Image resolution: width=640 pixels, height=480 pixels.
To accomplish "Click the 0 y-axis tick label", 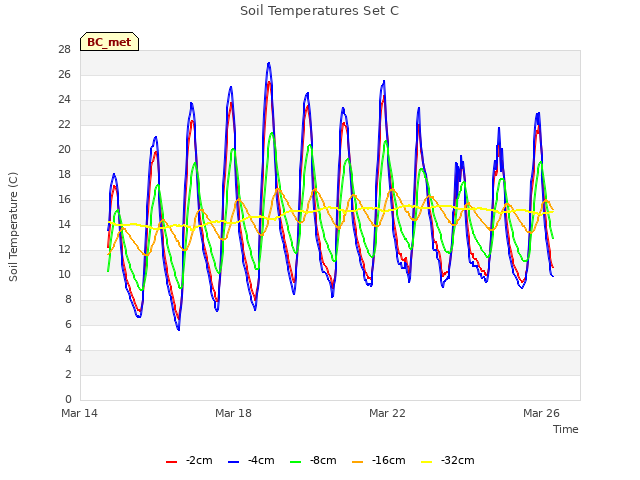I will coord(68,399).
